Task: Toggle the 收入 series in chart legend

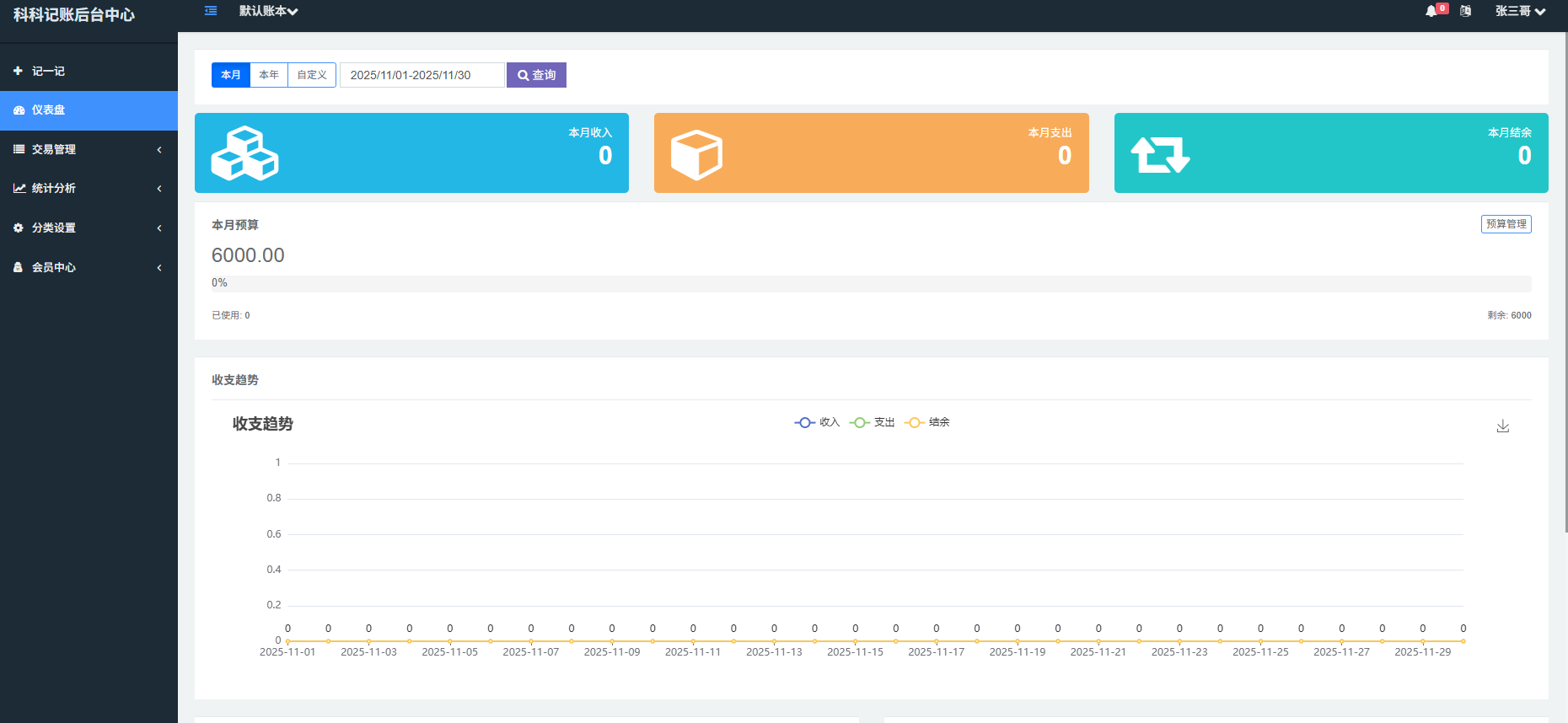Action: coord(817,422)
